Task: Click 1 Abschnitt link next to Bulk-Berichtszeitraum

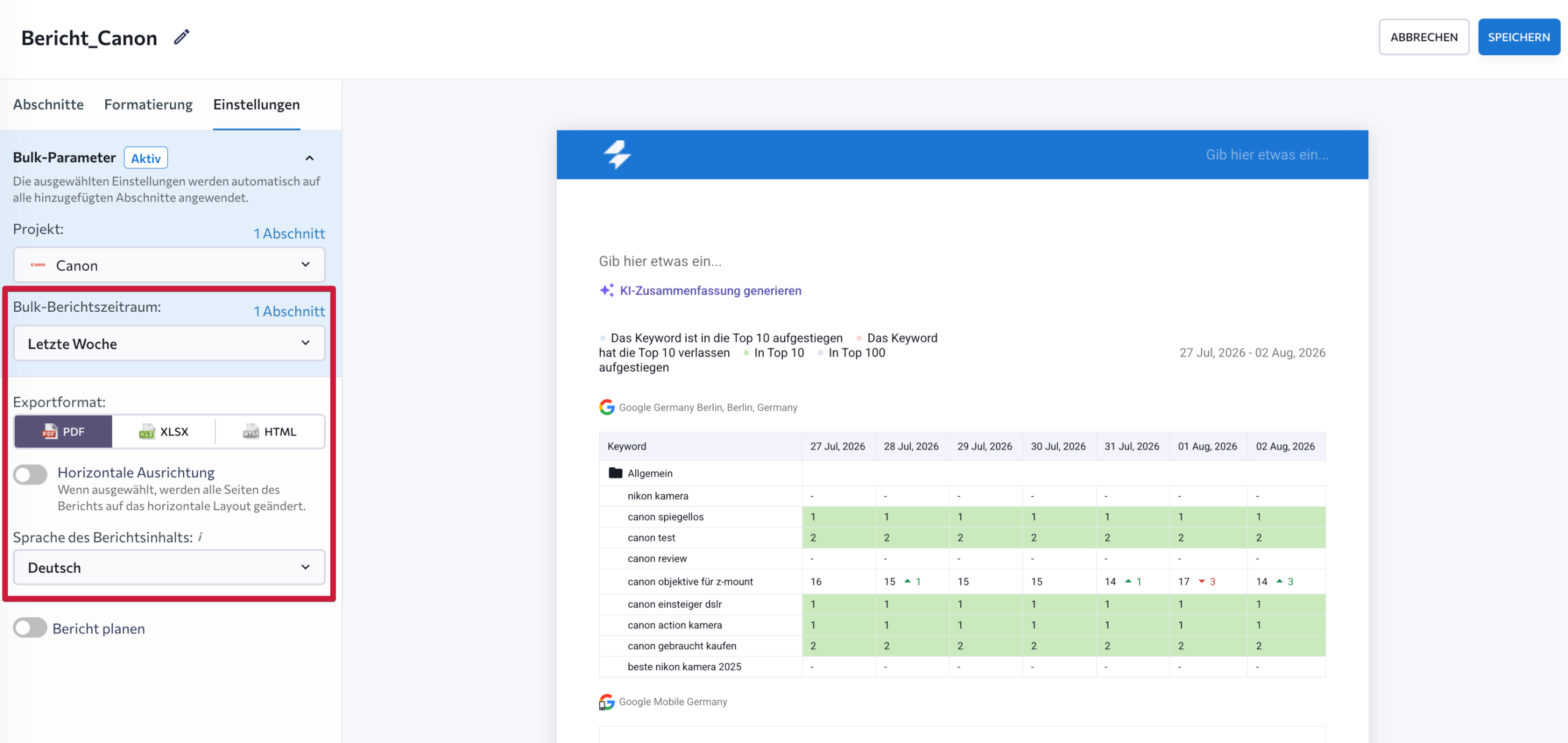Action: point(289,311)
